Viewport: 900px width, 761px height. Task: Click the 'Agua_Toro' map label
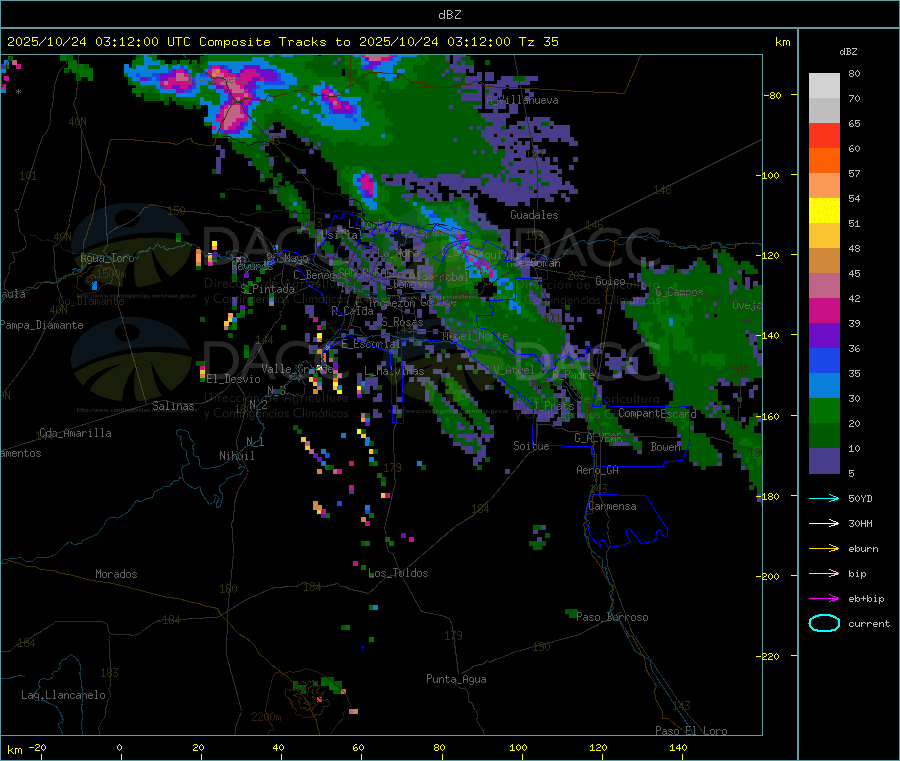click(x=107, y=258)
